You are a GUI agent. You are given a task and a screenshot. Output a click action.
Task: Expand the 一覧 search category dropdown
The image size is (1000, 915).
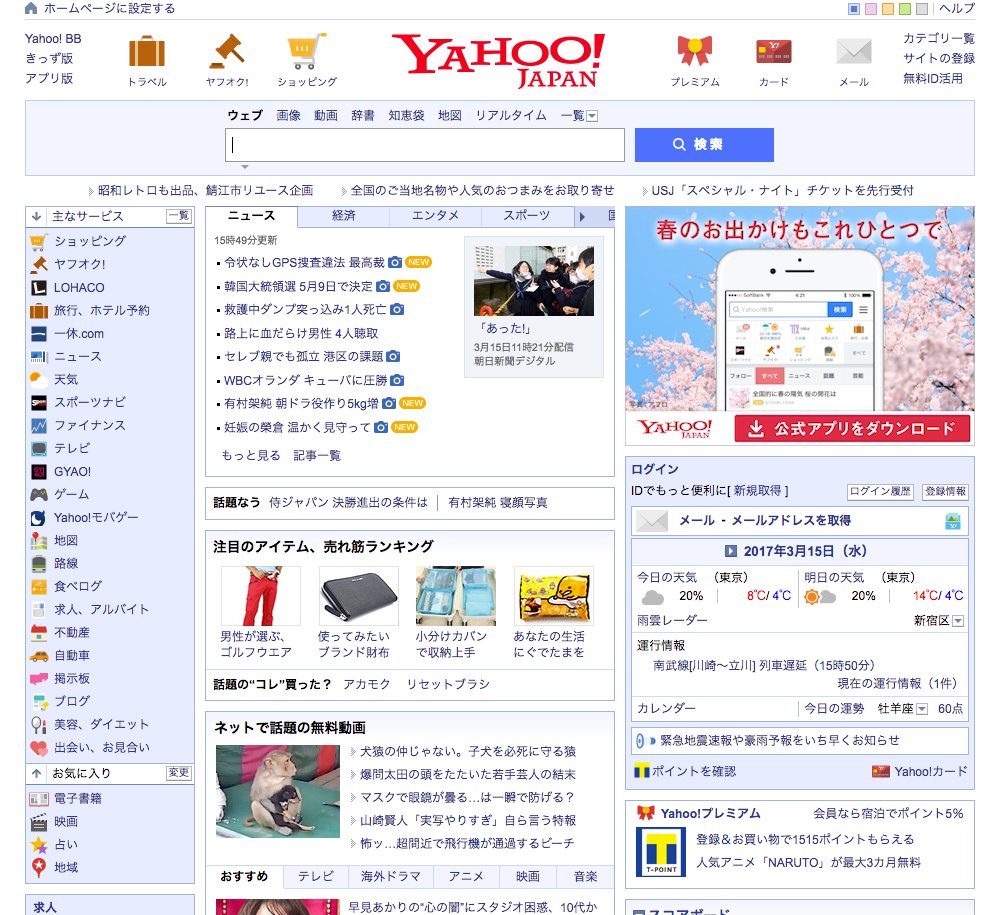tap(592, 116)
